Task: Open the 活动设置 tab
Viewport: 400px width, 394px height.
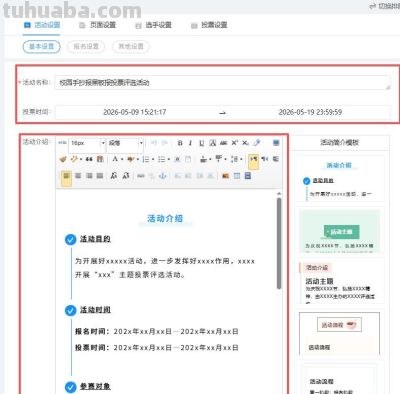Action: [x=42, y=25]
